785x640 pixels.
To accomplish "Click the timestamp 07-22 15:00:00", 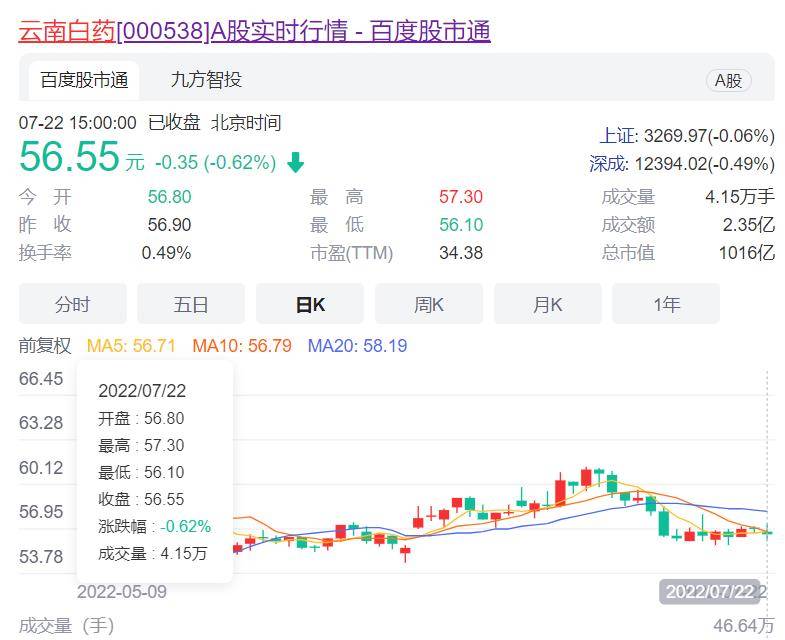I will [78, 123].
